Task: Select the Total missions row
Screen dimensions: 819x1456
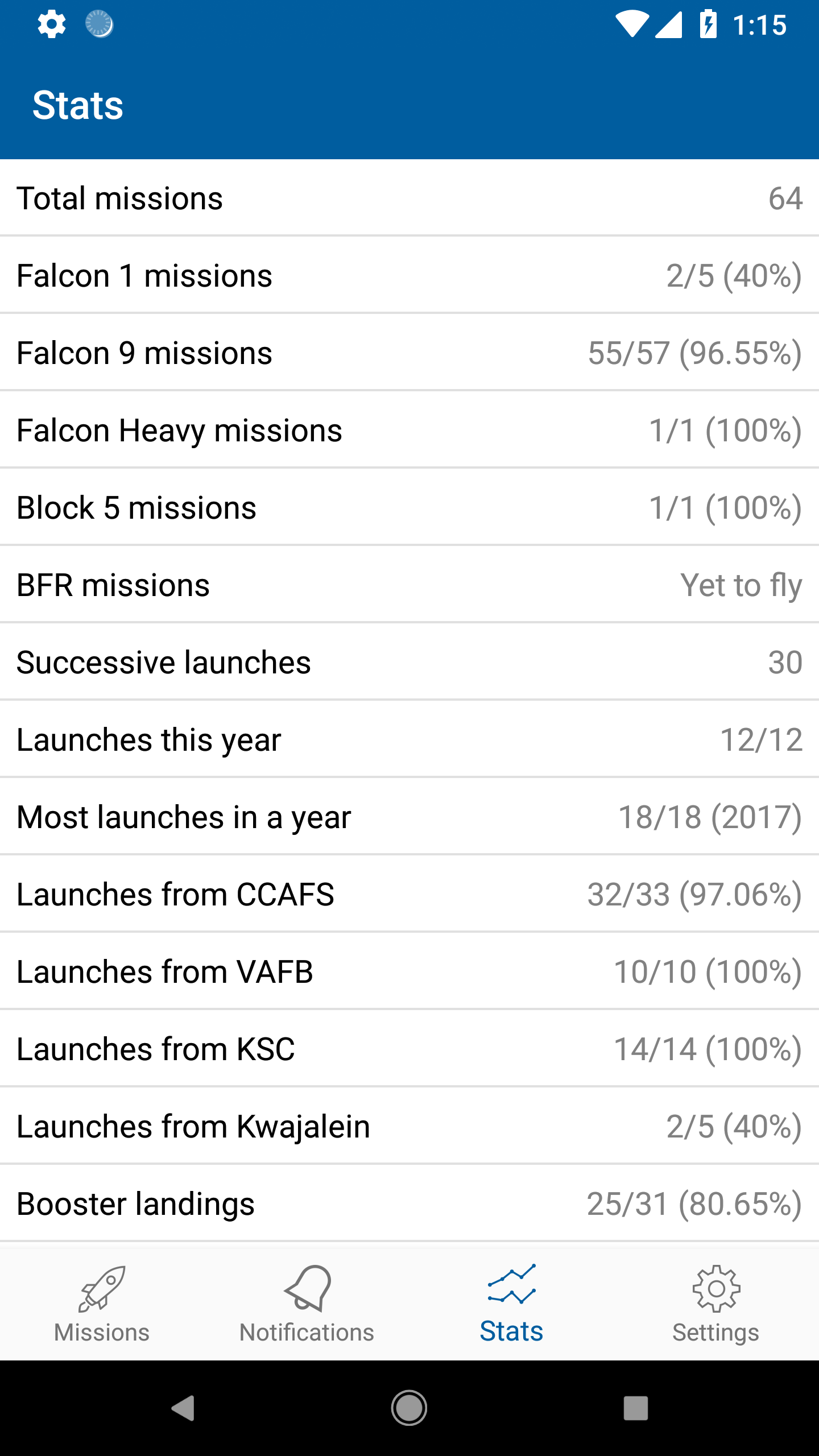Action: point(409,198)
